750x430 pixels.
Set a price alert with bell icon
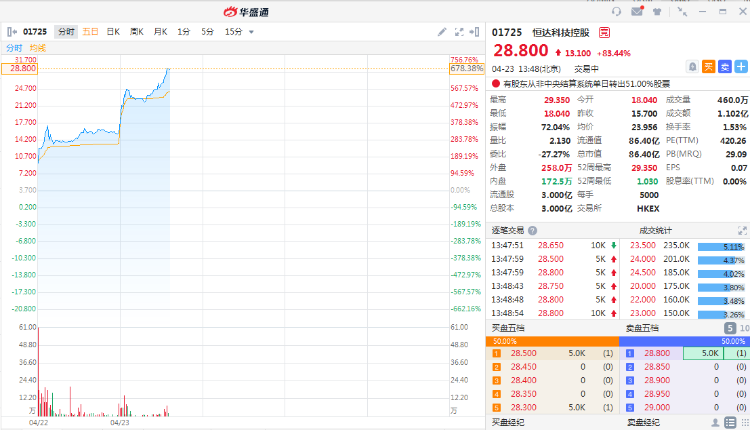click(x=692, y=67)
